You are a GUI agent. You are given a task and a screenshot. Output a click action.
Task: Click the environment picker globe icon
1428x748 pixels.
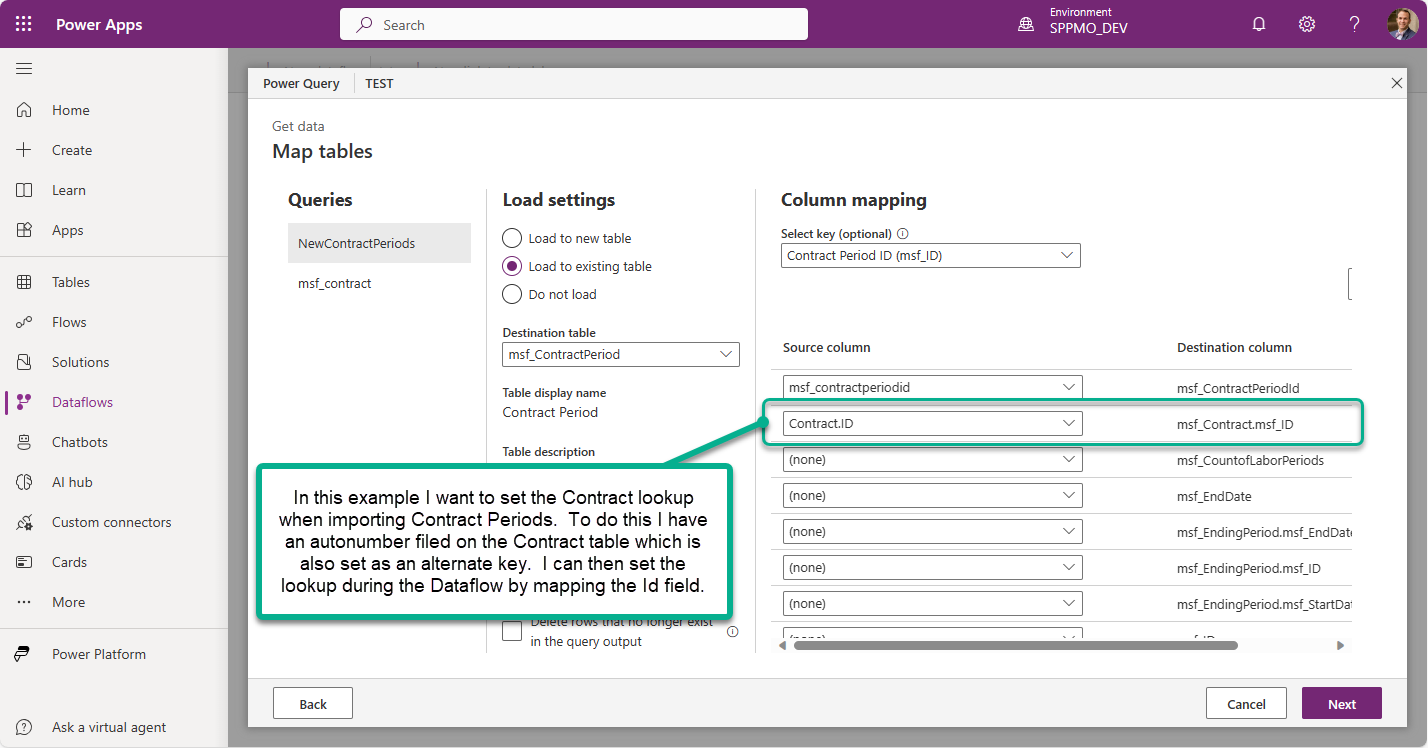[1026, 24]
